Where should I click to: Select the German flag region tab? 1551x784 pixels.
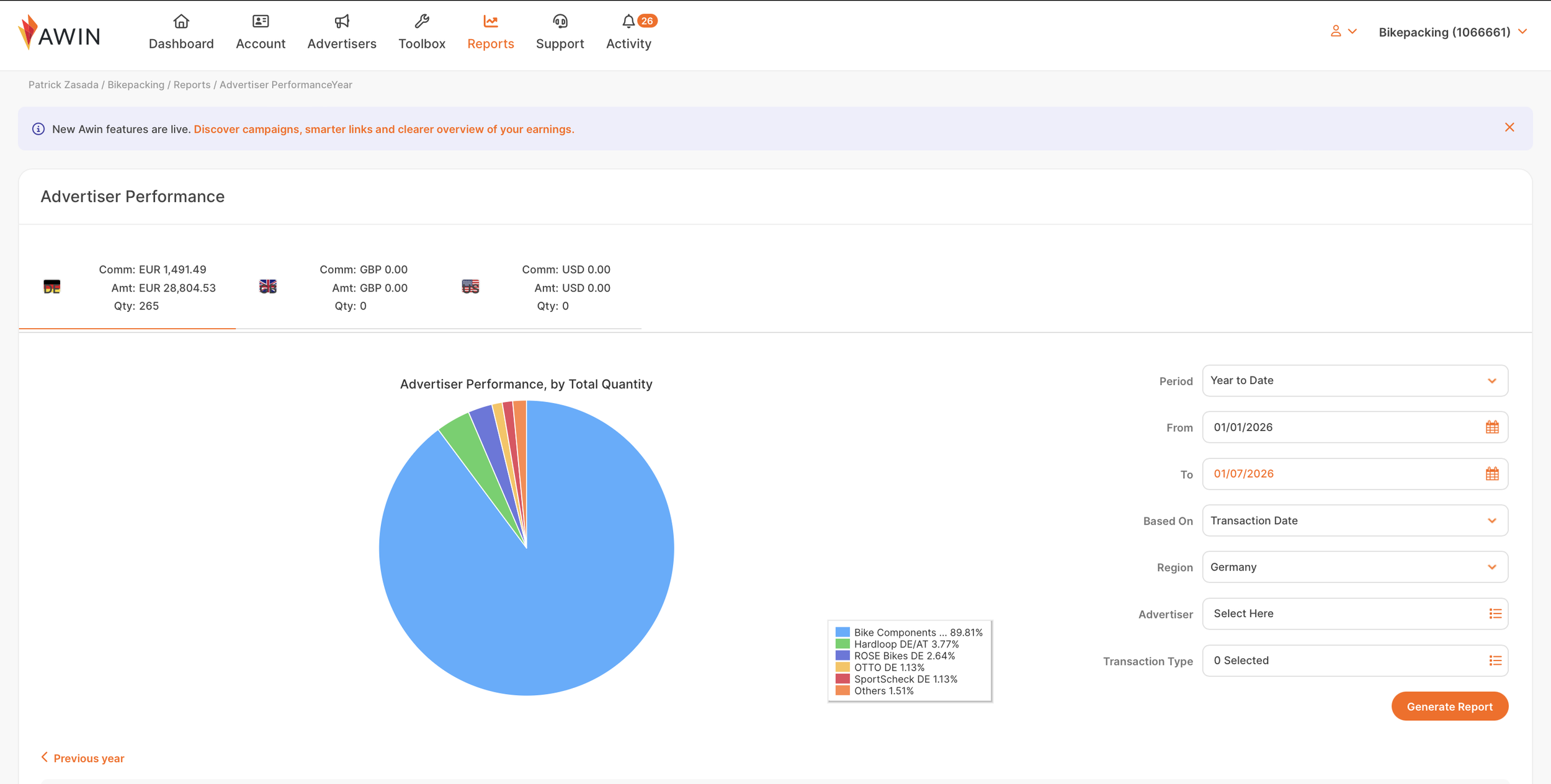pyautogui.click(x=52, y=287)
